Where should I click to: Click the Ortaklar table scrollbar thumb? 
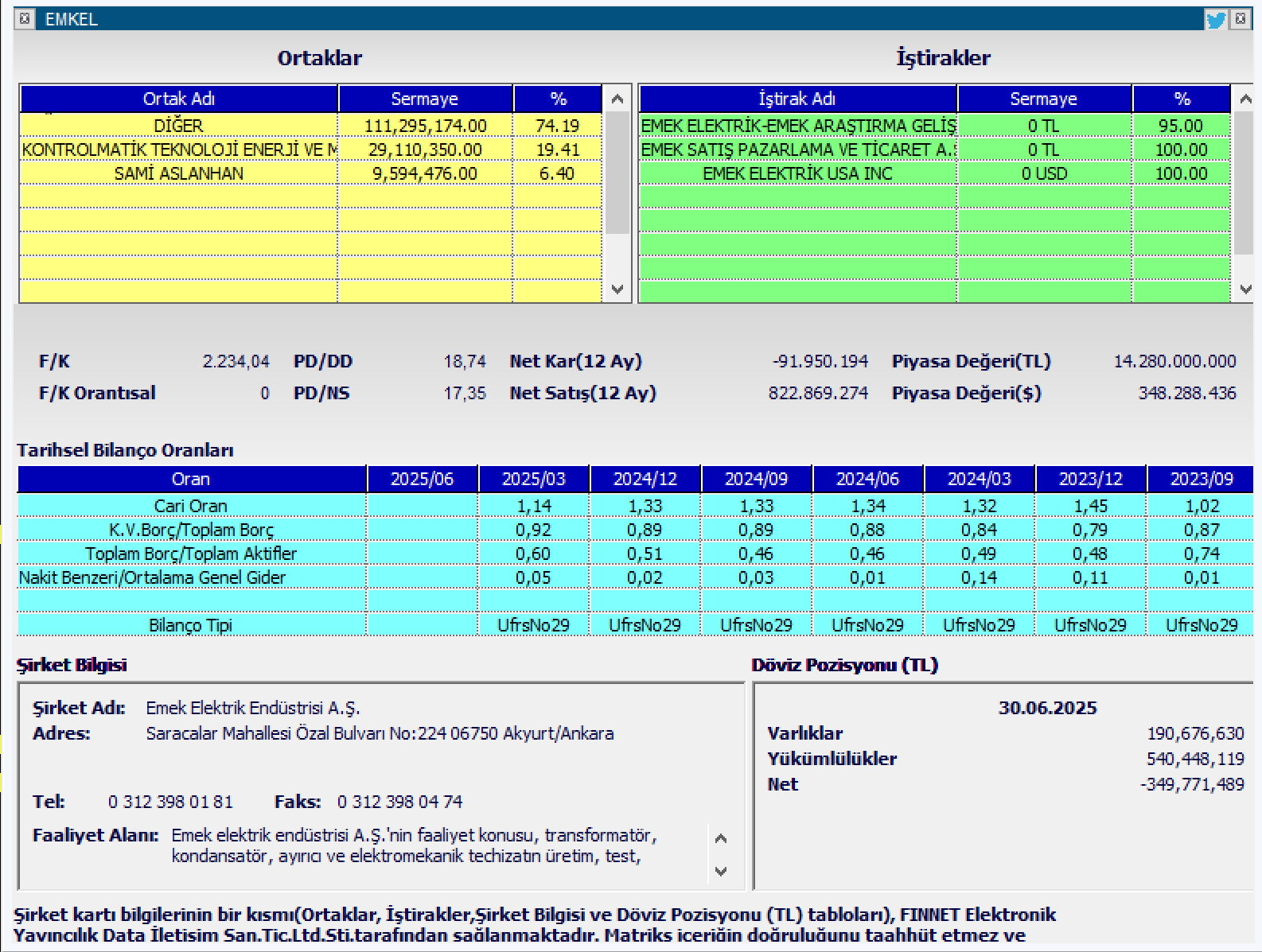[x=617, y=173]
